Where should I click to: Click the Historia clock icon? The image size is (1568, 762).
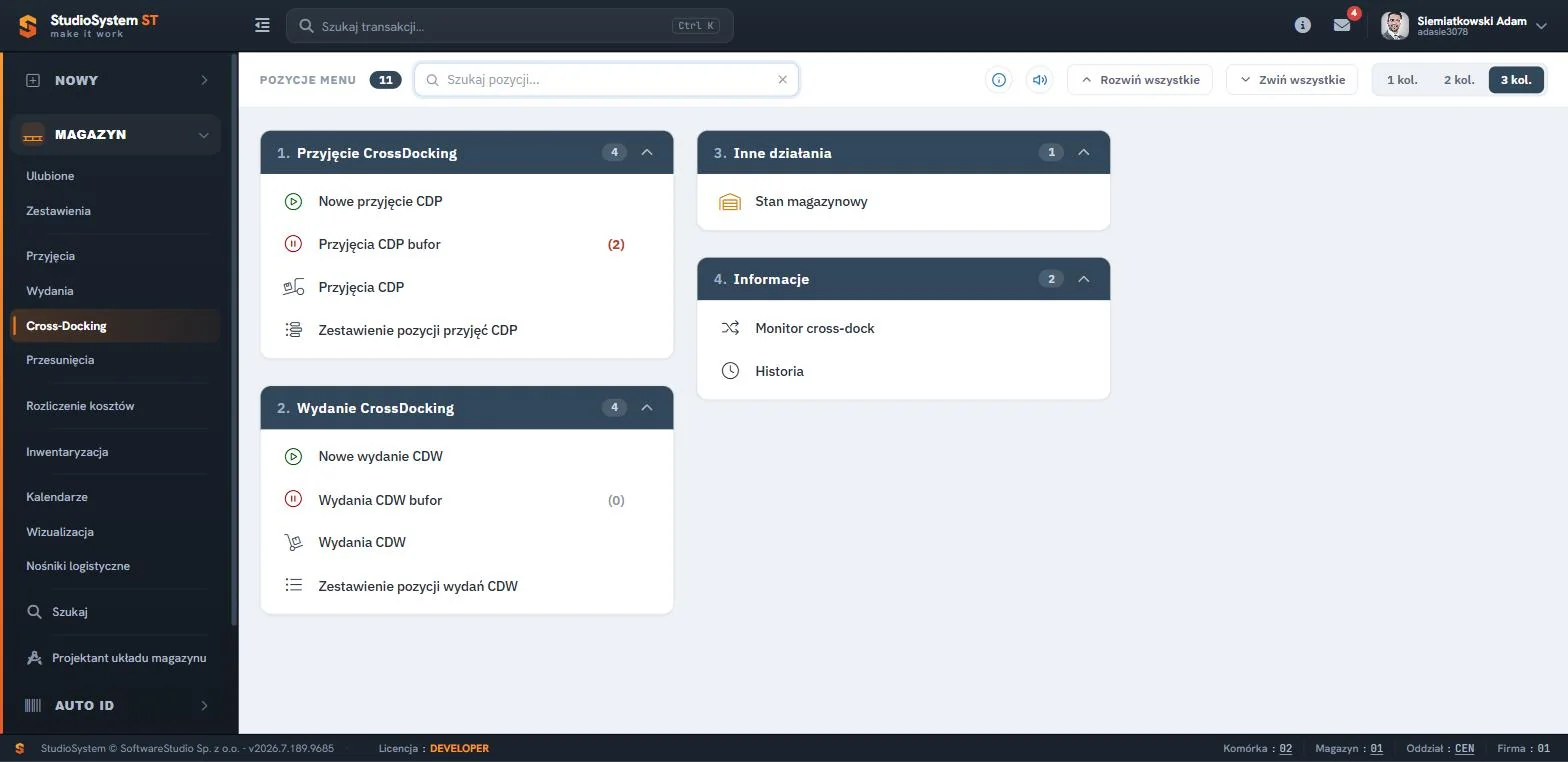(x=730, y=371)
